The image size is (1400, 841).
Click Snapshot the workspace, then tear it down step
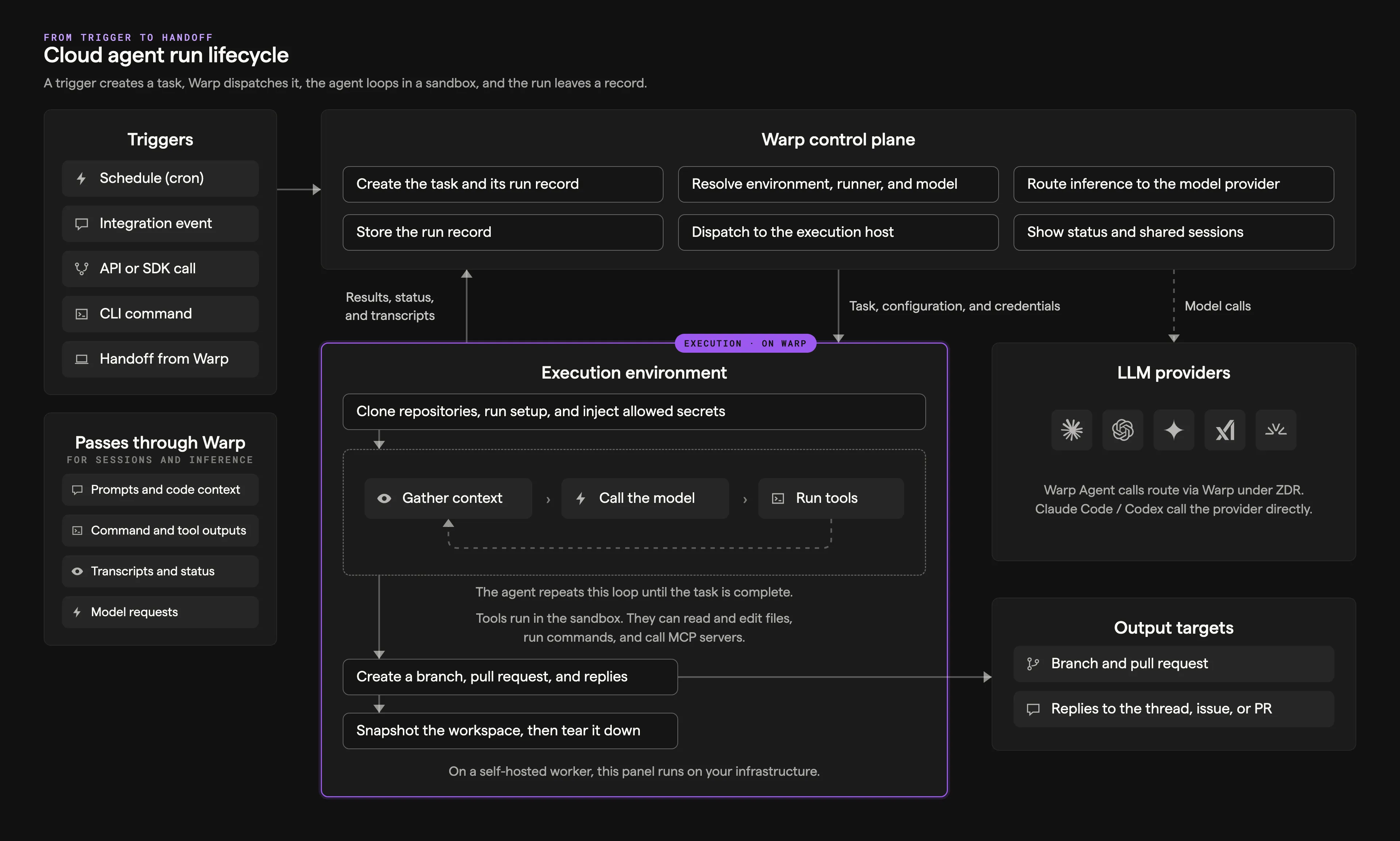[510, 731]
